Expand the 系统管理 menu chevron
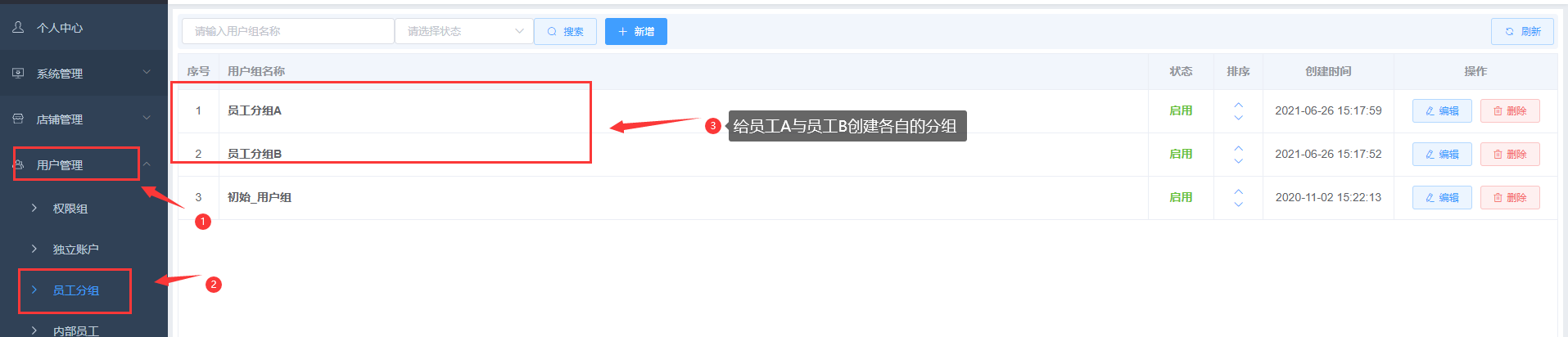Viewport: 1568px width, 337px height. point(147,72)
